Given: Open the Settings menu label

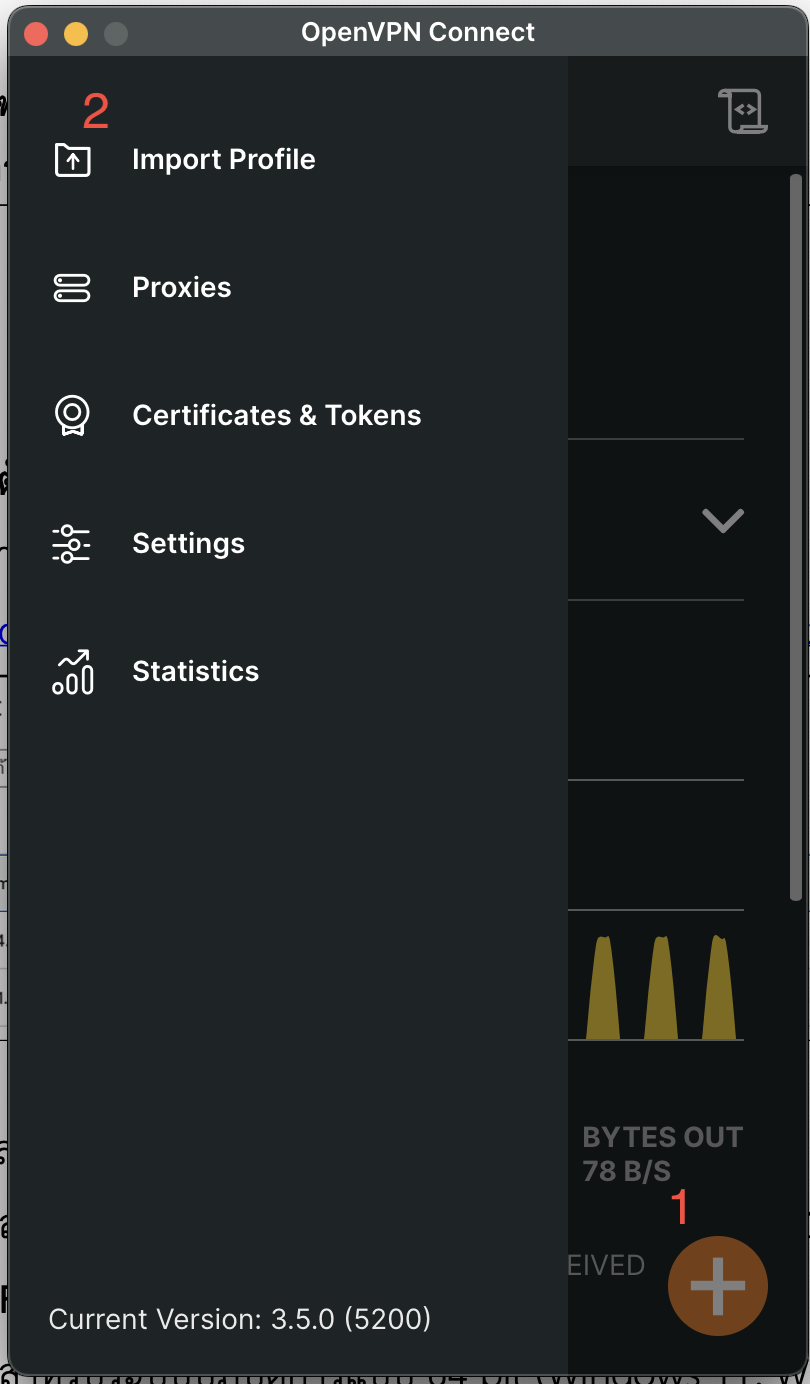Looking at the screenshot, I should point(188,544).
